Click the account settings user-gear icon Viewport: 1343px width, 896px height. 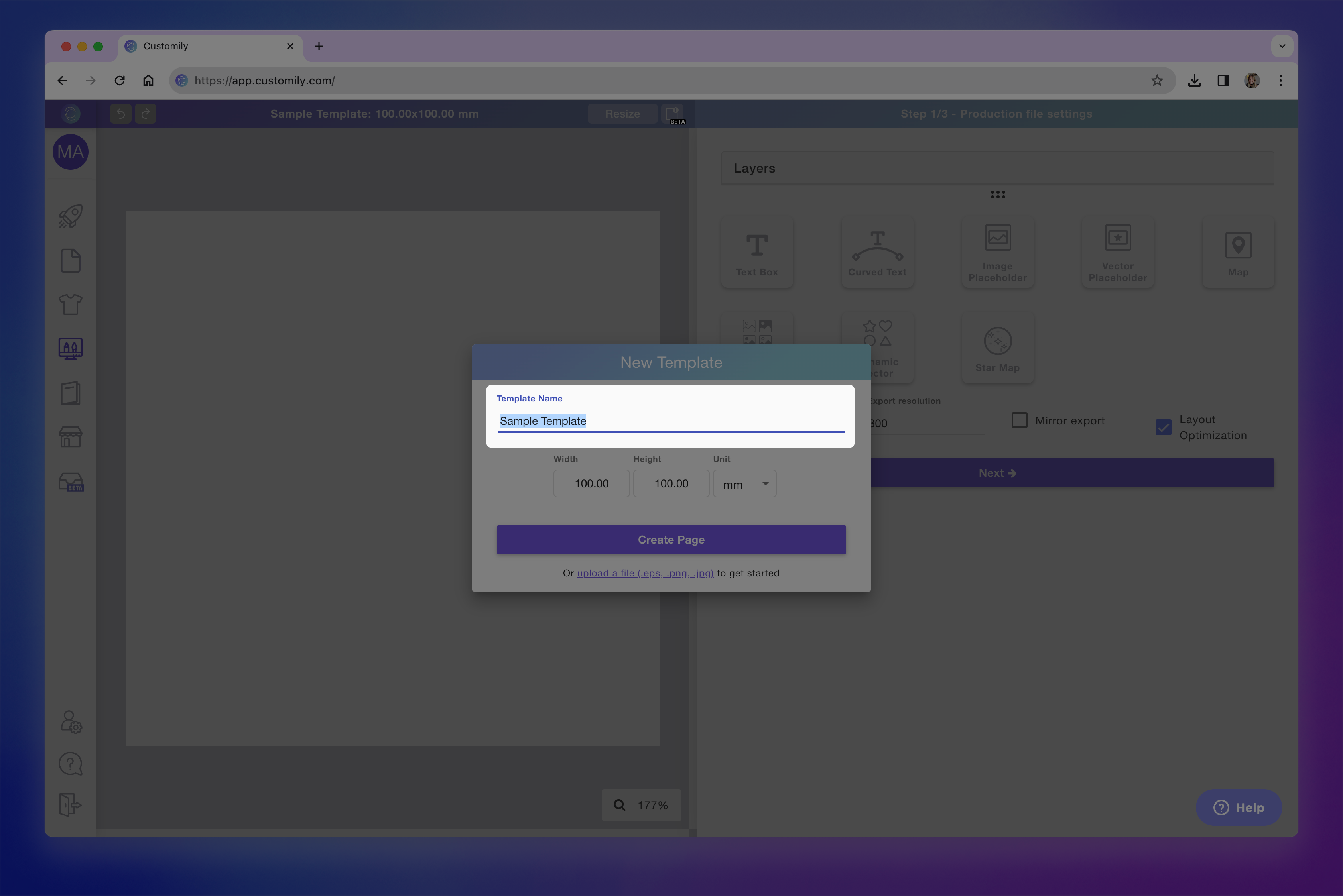[71, 722]
